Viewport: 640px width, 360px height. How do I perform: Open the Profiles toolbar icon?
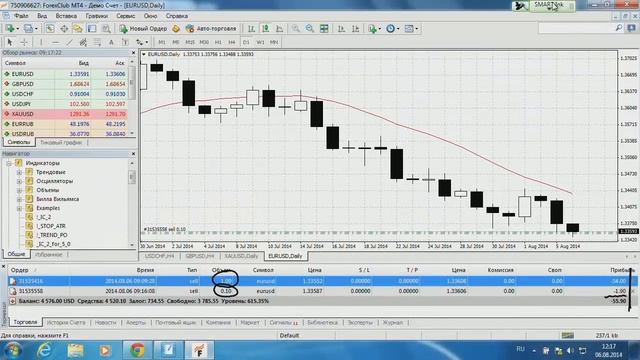pos(29,29)
